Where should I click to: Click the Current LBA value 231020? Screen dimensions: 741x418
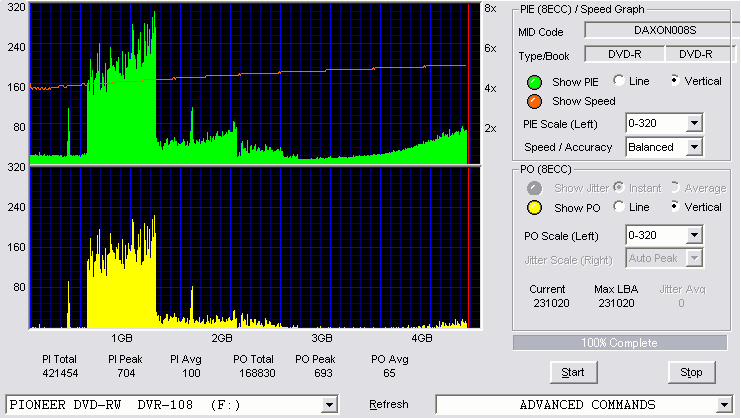[551, 303]
